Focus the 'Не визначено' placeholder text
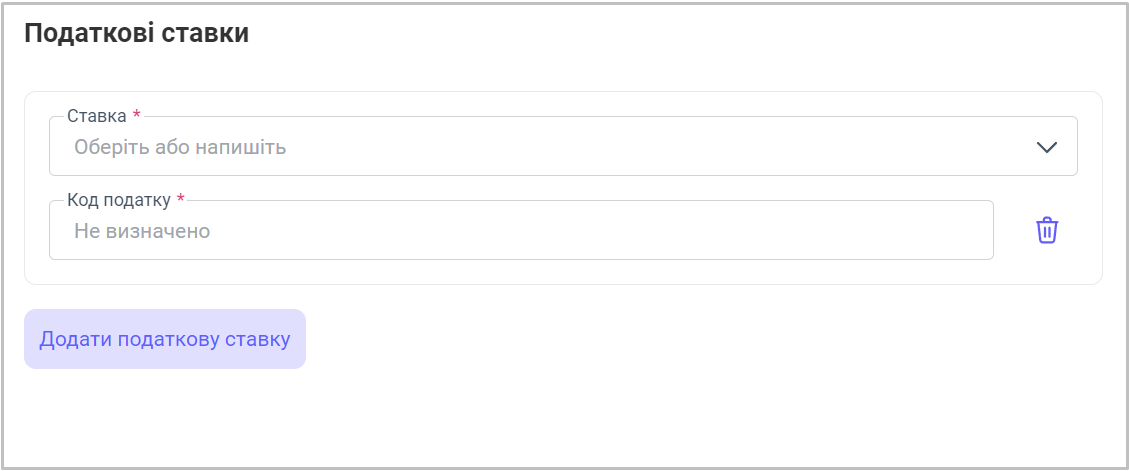Viewport: 1129px width, 471px height. 142,231
